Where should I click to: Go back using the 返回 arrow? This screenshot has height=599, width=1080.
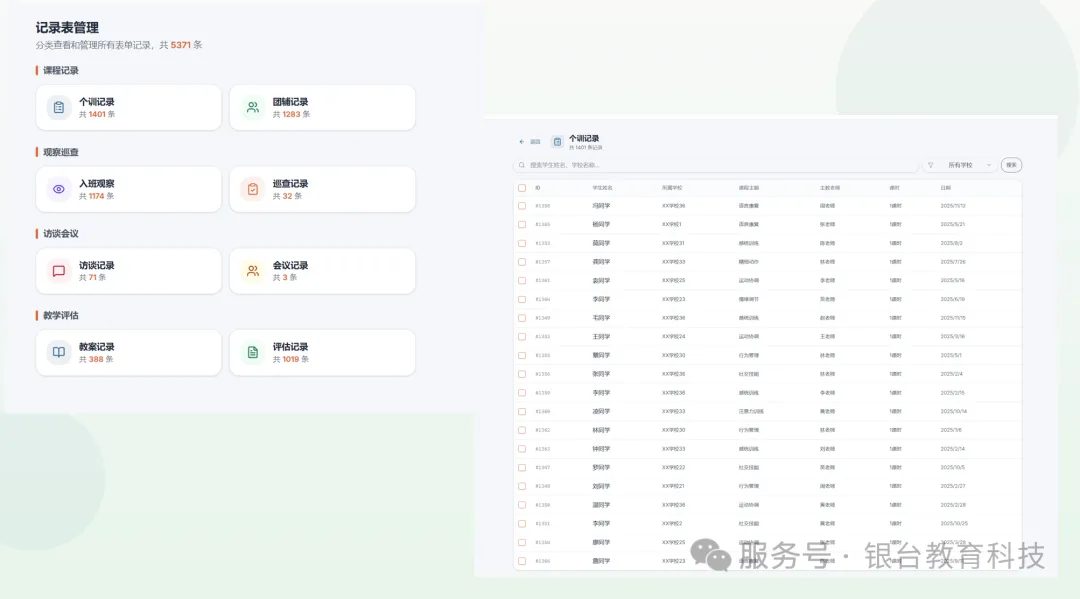click(521, 142)
